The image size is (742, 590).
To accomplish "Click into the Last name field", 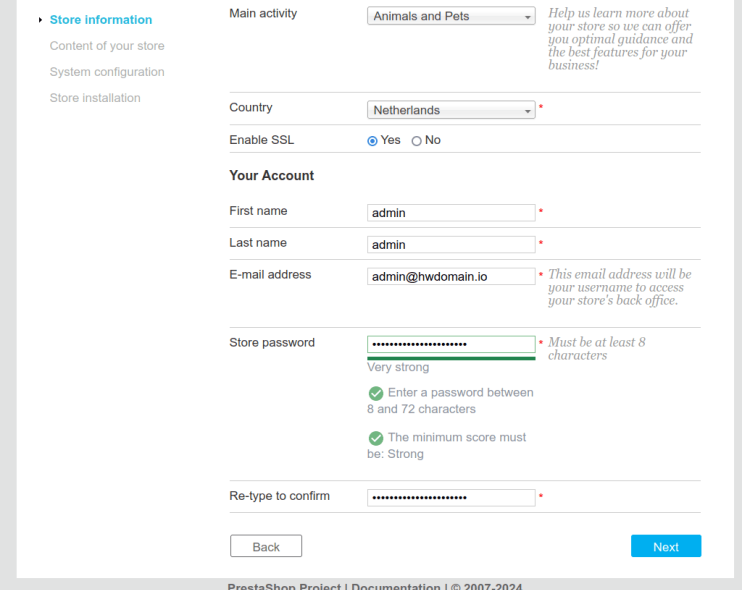I will coord(451,245).
